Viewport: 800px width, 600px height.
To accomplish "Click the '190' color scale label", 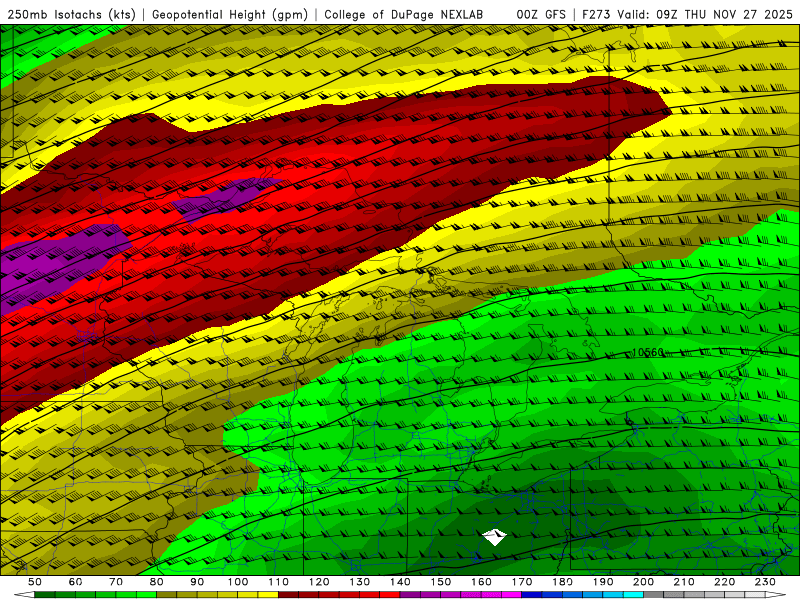I will (603, 582).
